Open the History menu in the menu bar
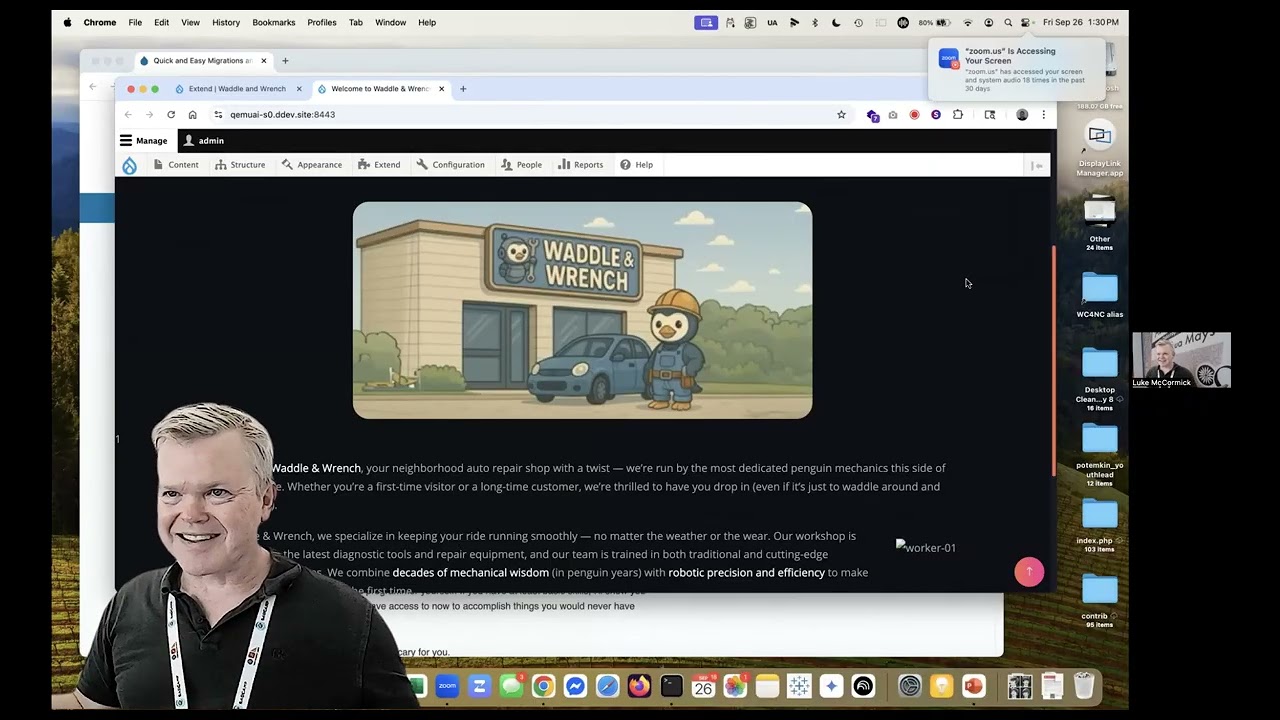Image resolution: width=1280 pixels, height=720 pixels. [226, 22]
